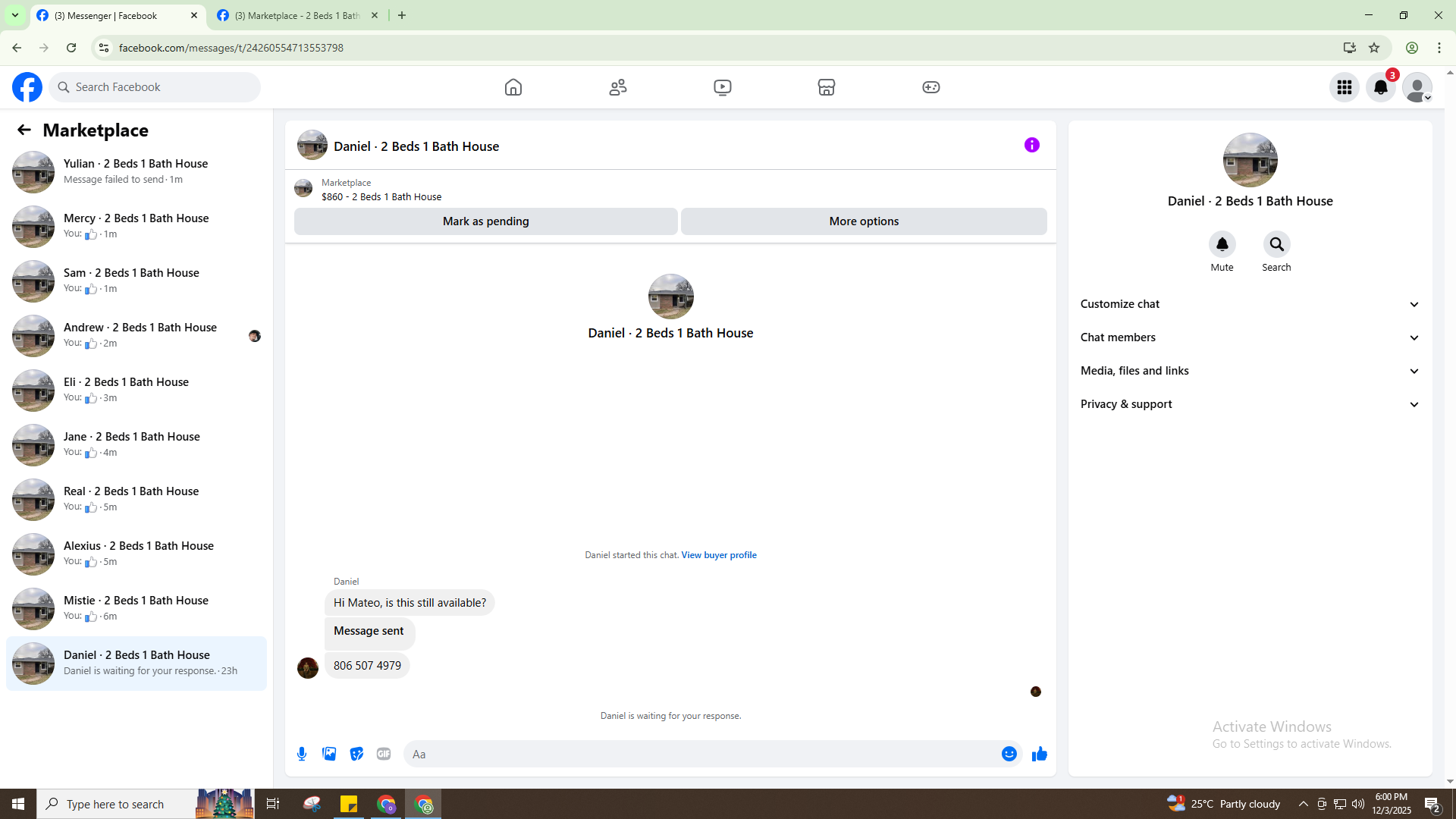
Task: Open the weather widget showing 25°C
Action: point(1223,804)
